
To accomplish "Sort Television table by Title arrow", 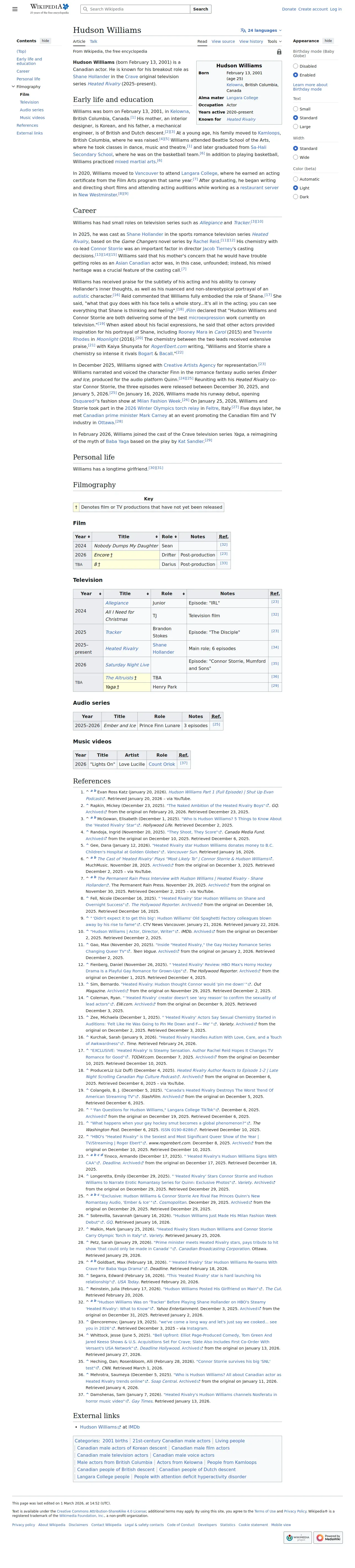I will click(148, 593).
